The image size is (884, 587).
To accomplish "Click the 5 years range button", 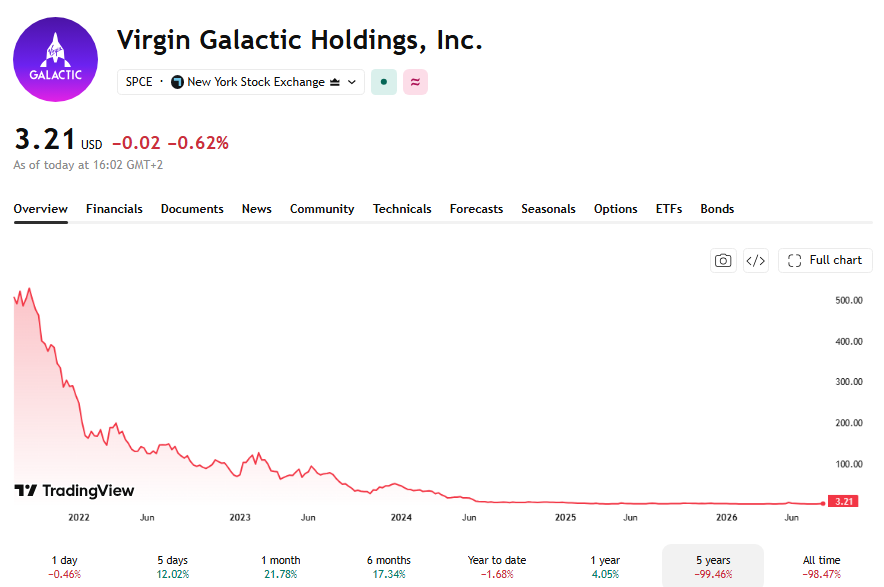I will click(713, 567).
